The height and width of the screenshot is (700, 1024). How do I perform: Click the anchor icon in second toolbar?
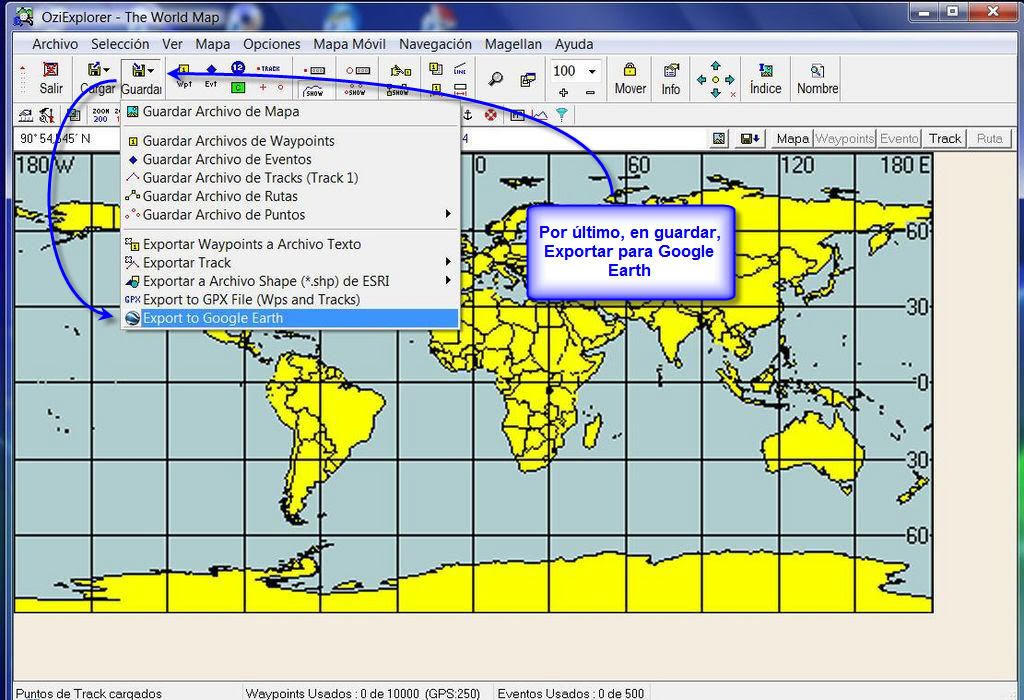(x=467, y=116)
